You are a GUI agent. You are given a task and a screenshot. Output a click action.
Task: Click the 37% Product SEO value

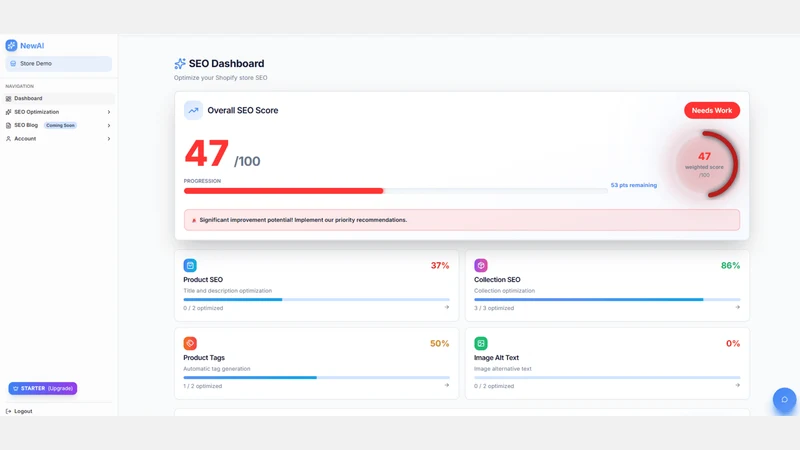pyautogui.click(x=440, y=265)
